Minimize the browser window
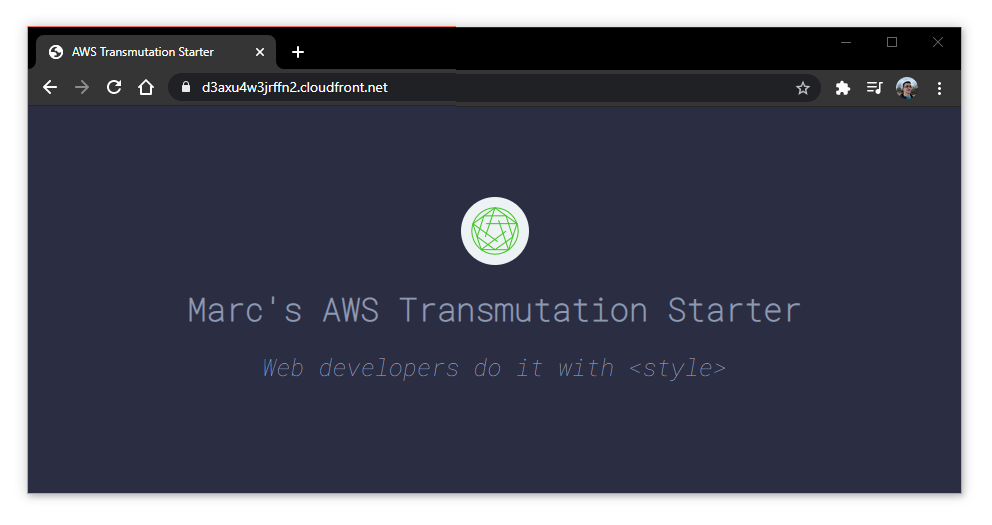The image size is (992, 525). point(846,42)
